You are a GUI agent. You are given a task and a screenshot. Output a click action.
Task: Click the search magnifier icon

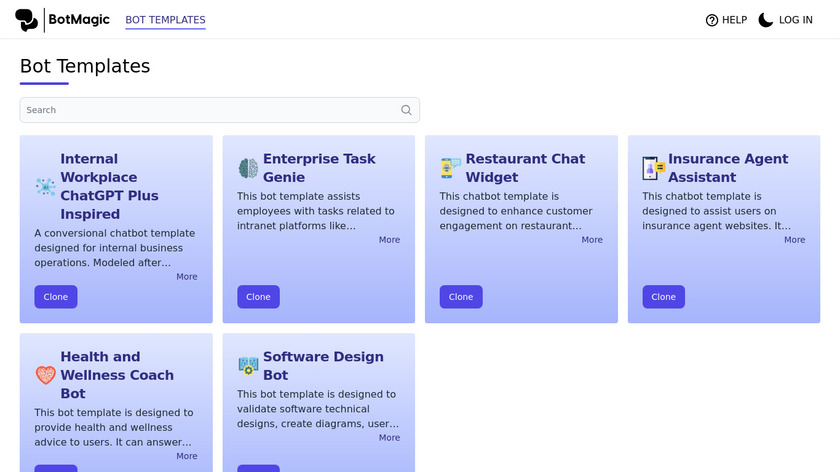(x=406, y=110)
